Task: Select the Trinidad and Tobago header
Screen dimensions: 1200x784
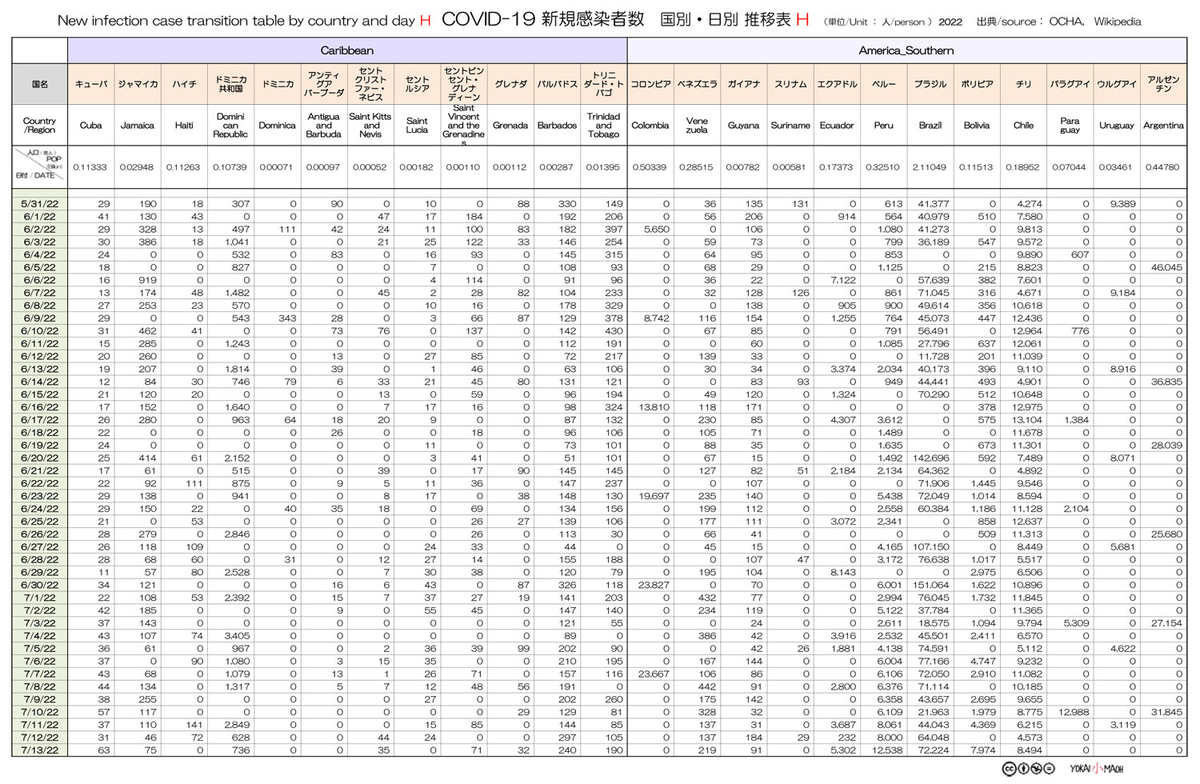Action: click(605, 126)
